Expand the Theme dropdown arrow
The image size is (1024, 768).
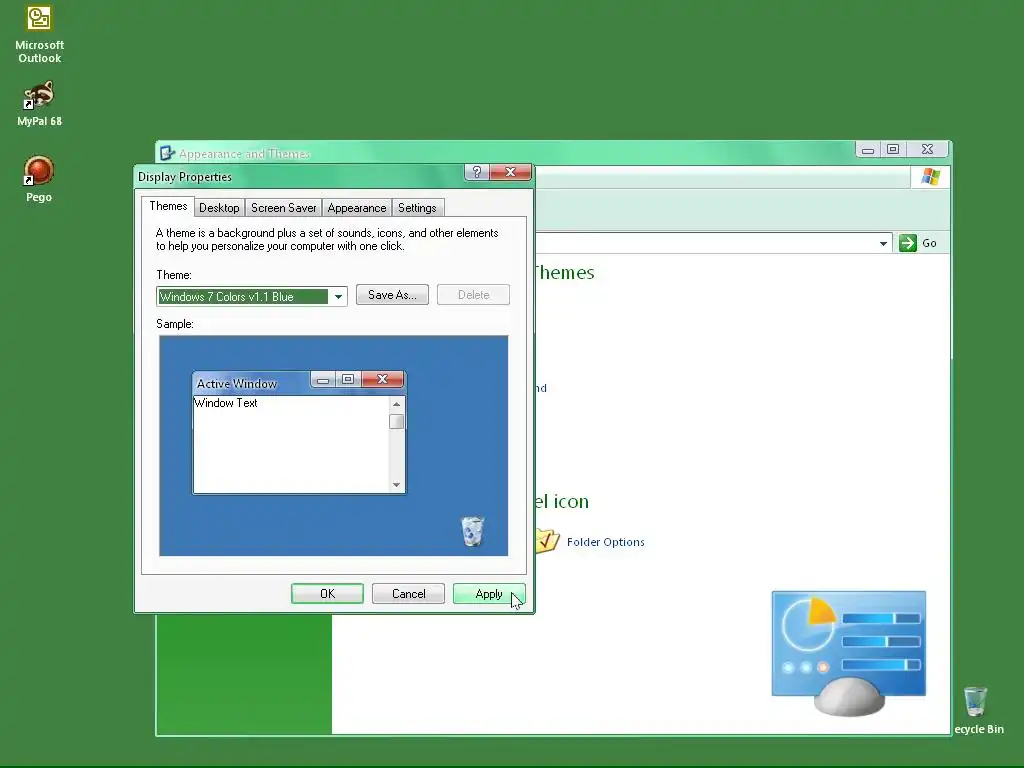(x=338, y=296)
